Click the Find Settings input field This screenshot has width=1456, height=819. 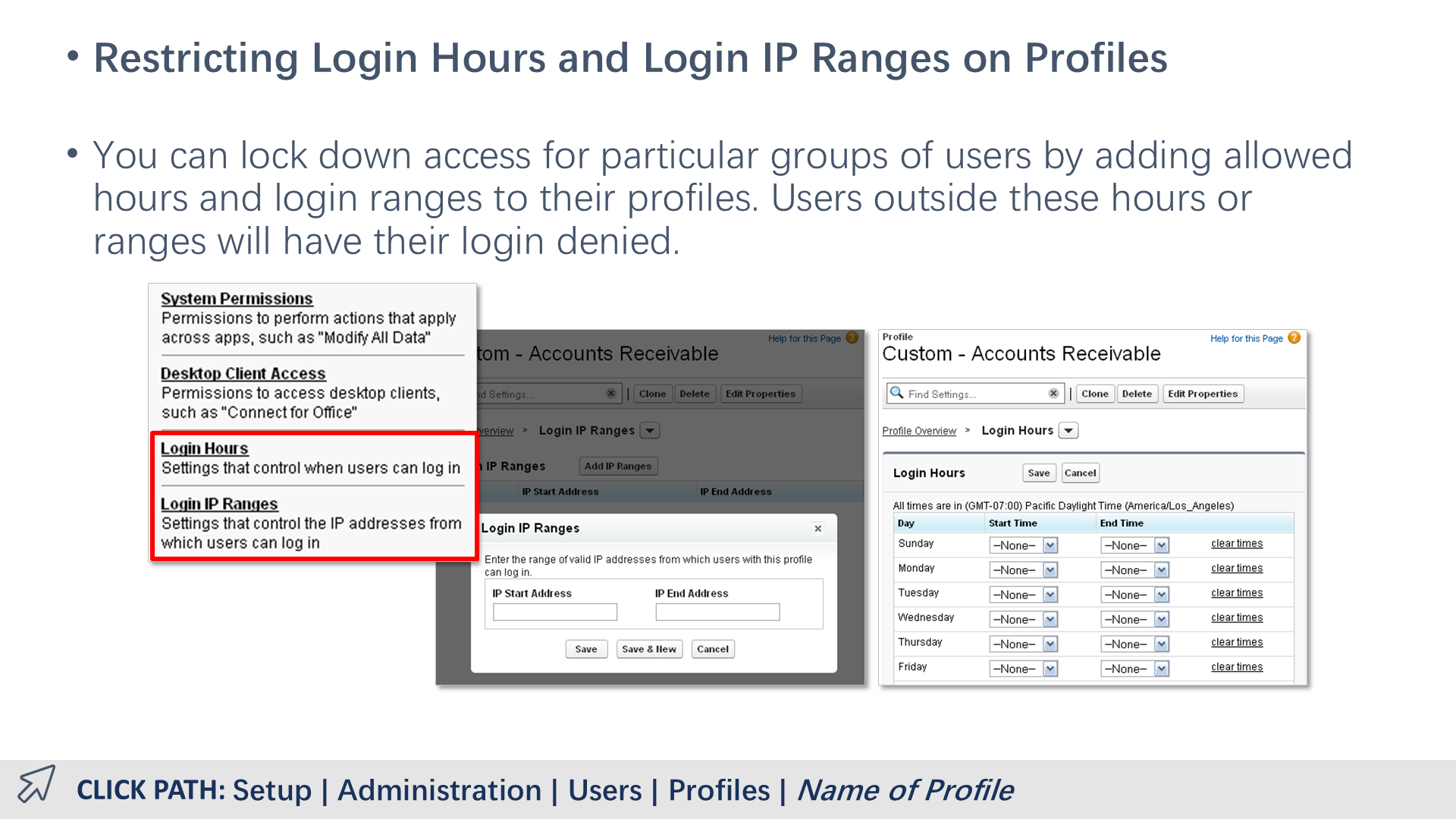pyautogui.click(x=975, y=394)
